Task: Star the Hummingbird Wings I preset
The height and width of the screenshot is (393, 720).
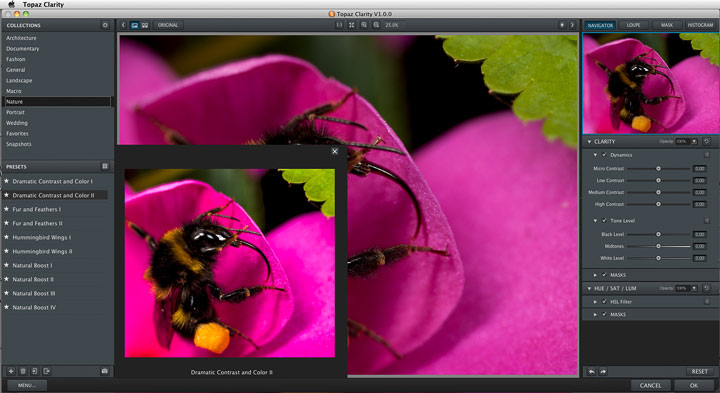Action: click(6, 237)
